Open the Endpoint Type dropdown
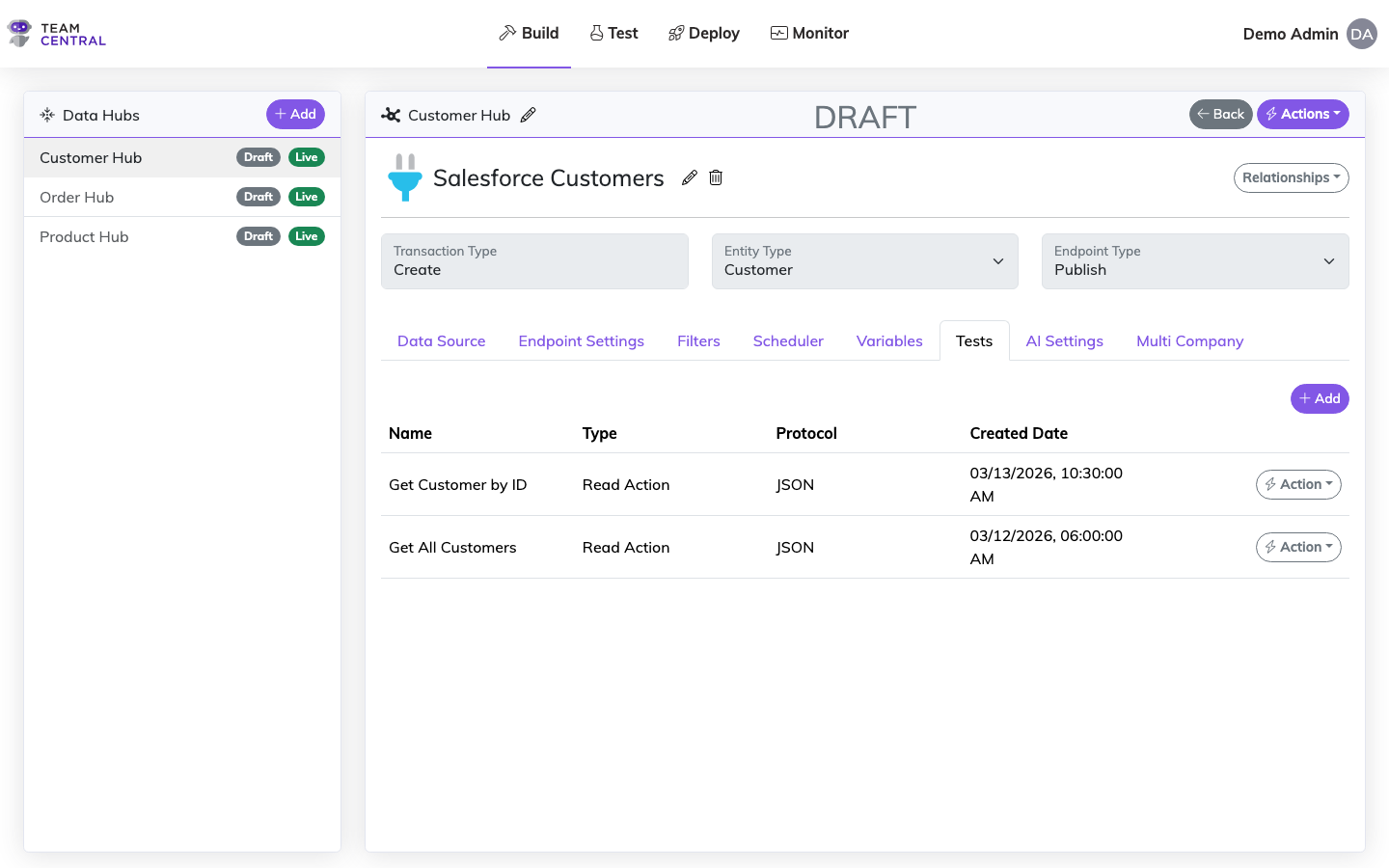The image size is (1389, 868). pyautogui.click(x=1328, y=261)
